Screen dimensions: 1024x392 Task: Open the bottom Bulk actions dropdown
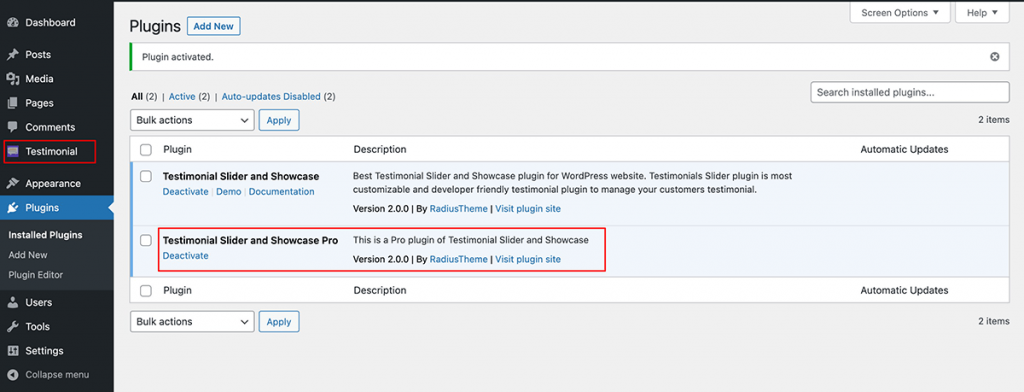coord(192,321)
